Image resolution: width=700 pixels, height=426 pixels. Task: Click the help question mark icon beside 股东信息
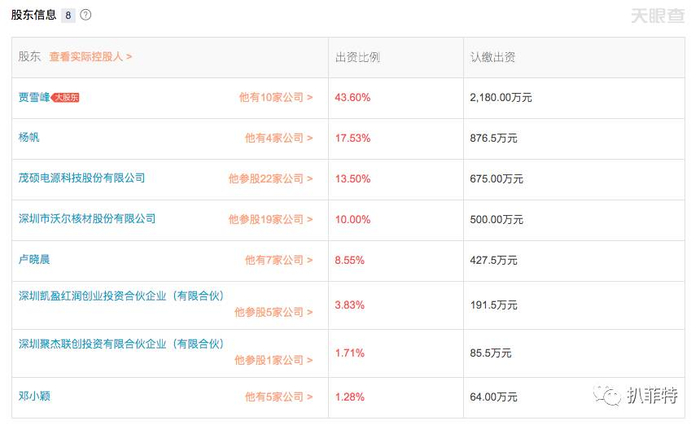(86, 16)
